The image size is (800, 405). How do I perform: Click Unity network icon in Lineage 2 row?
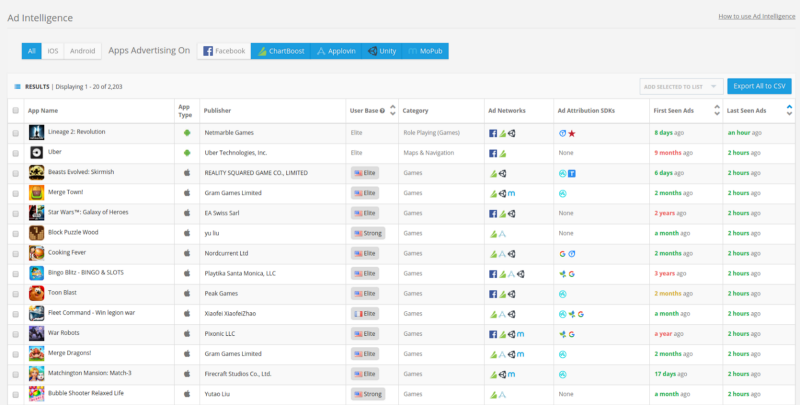click(511, 133)
